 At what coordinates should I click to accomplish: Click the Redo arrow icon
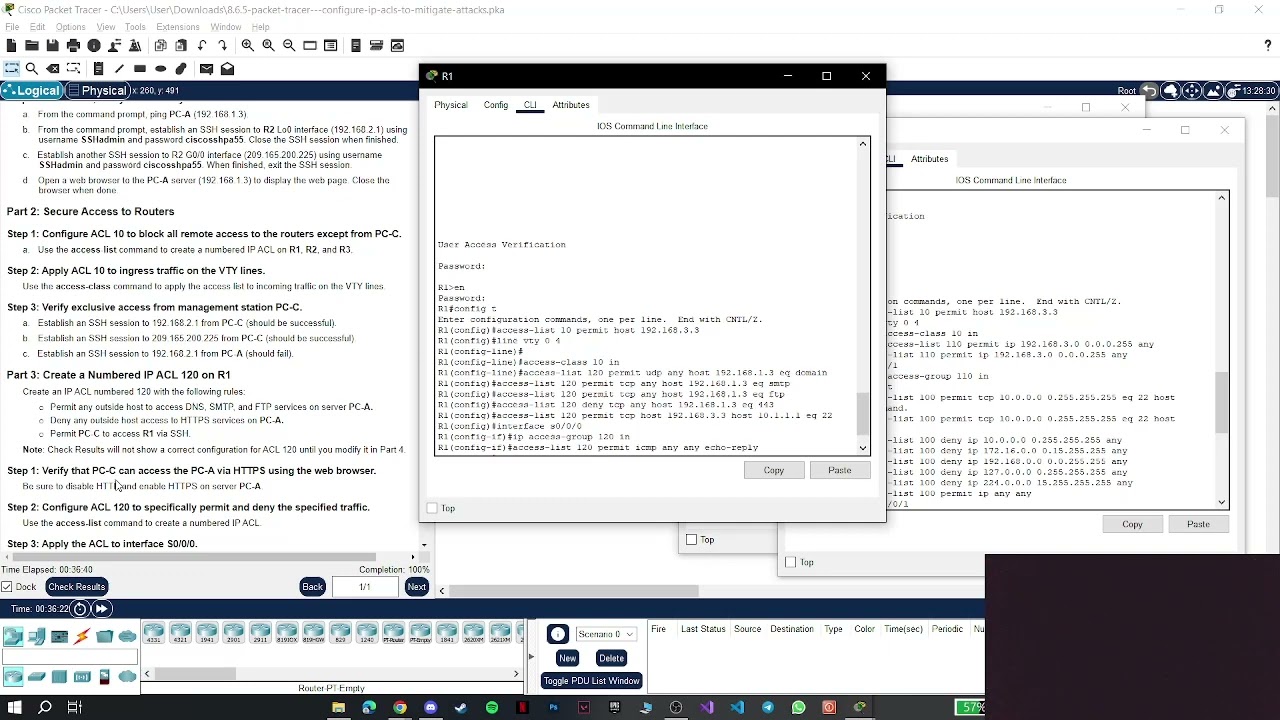(222, 45)
